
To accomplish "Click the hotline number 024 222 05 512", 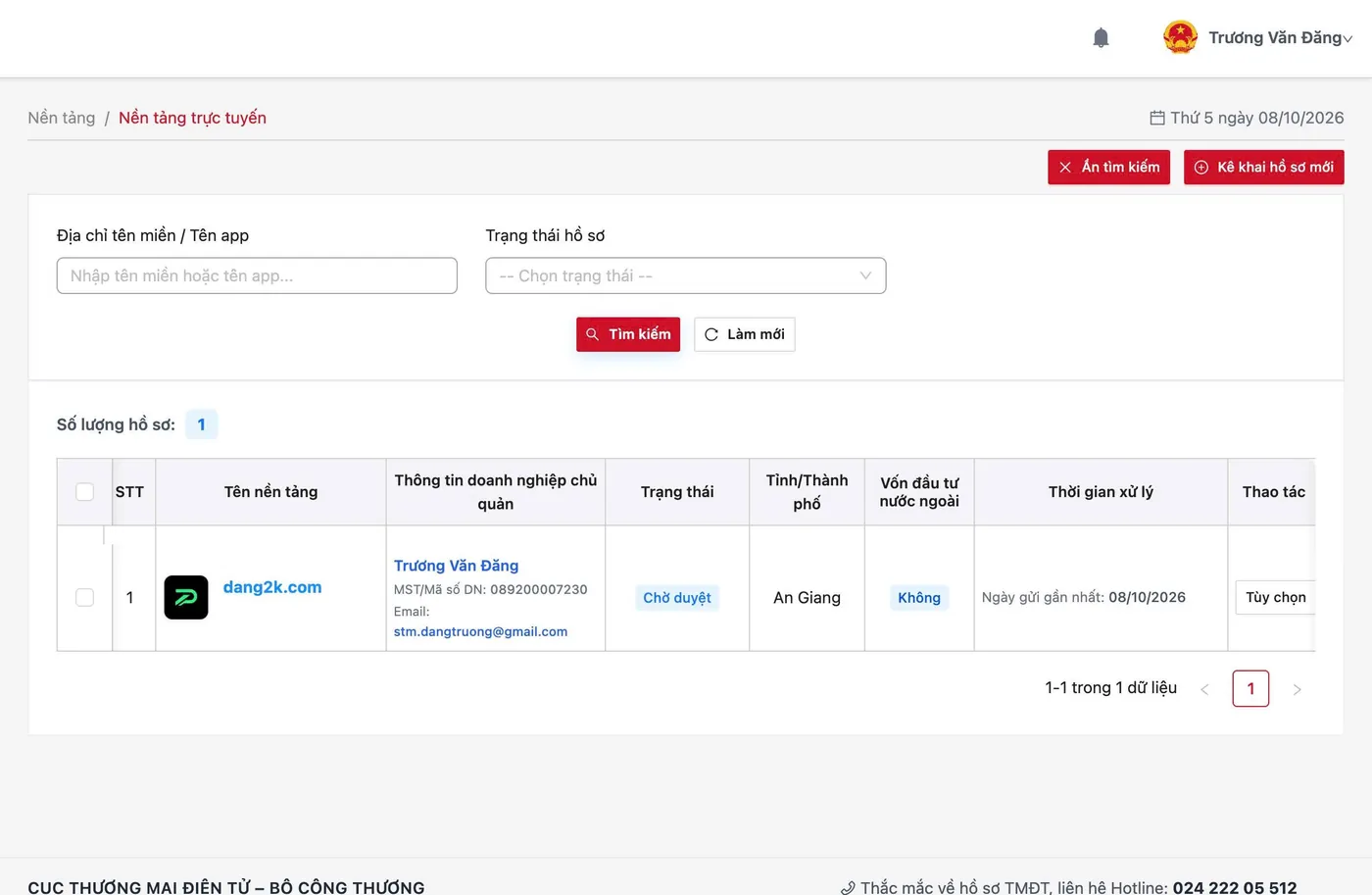I will point(1235,887).
